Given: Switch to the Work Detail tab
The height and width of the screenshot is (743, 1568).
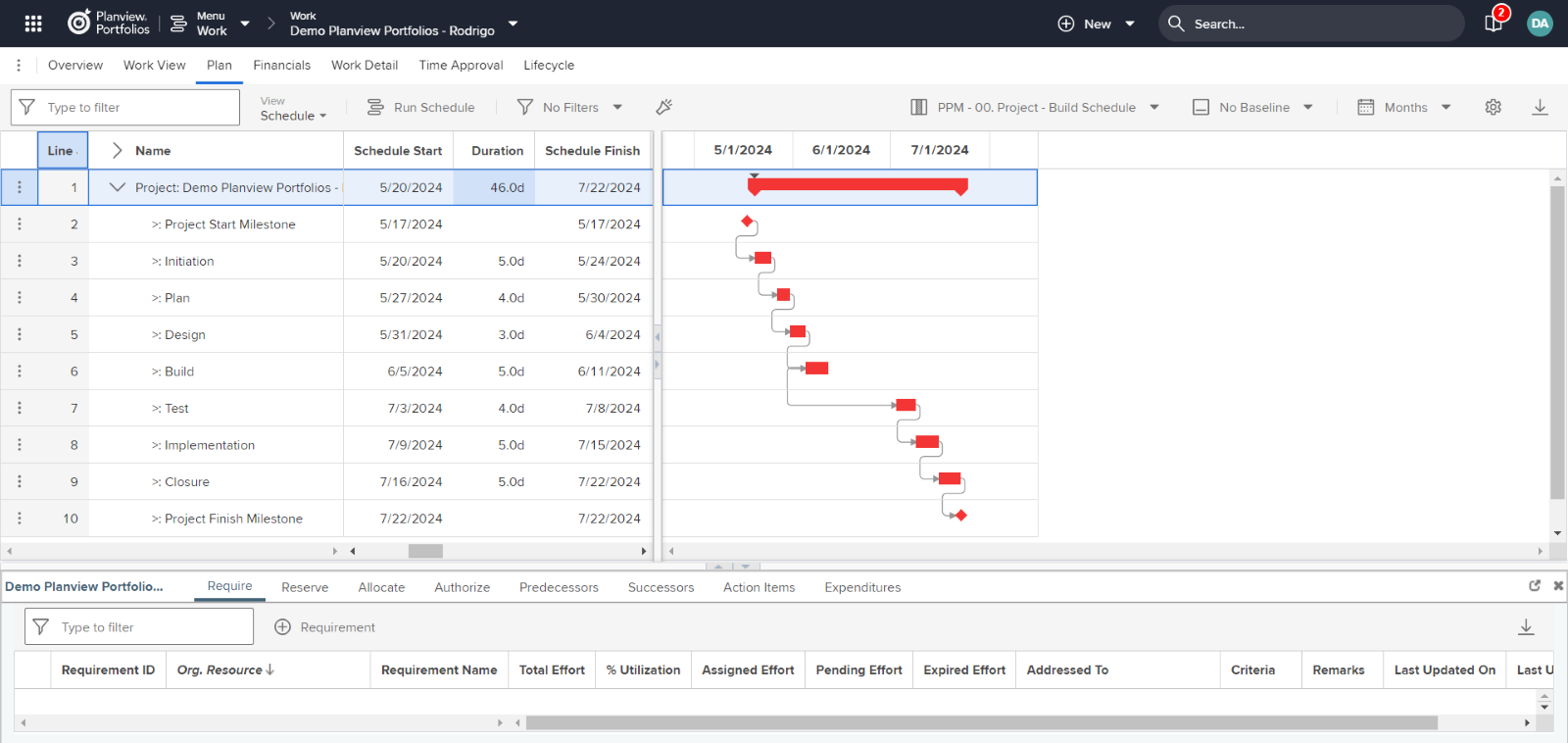Looking at the screenshot, I should [x=365, y=65].
